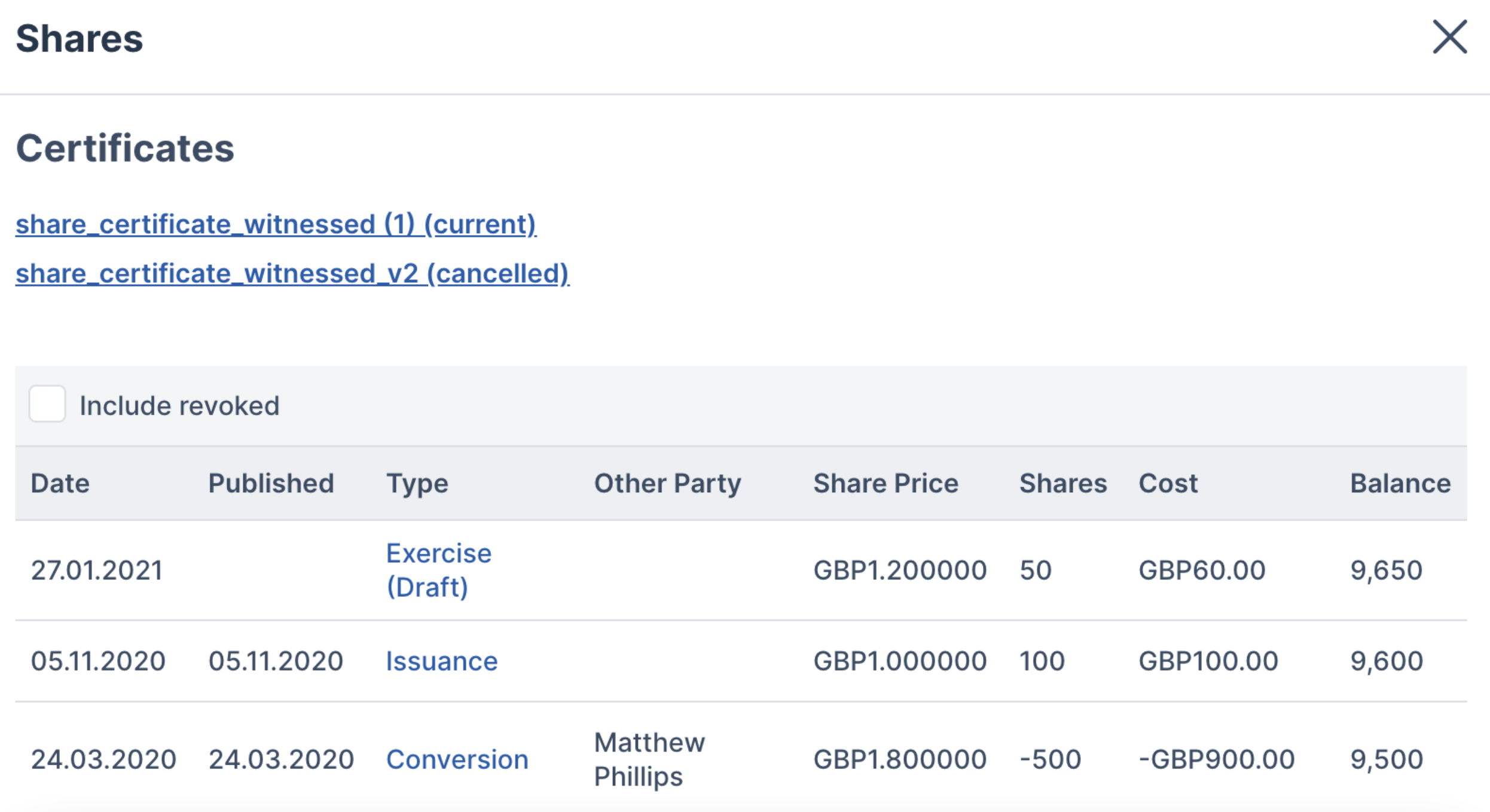This screenshot has height=812, width=1490.
Task: Select cost GBP100.00
Action: pyautogui.click(x=1208, y=661)
